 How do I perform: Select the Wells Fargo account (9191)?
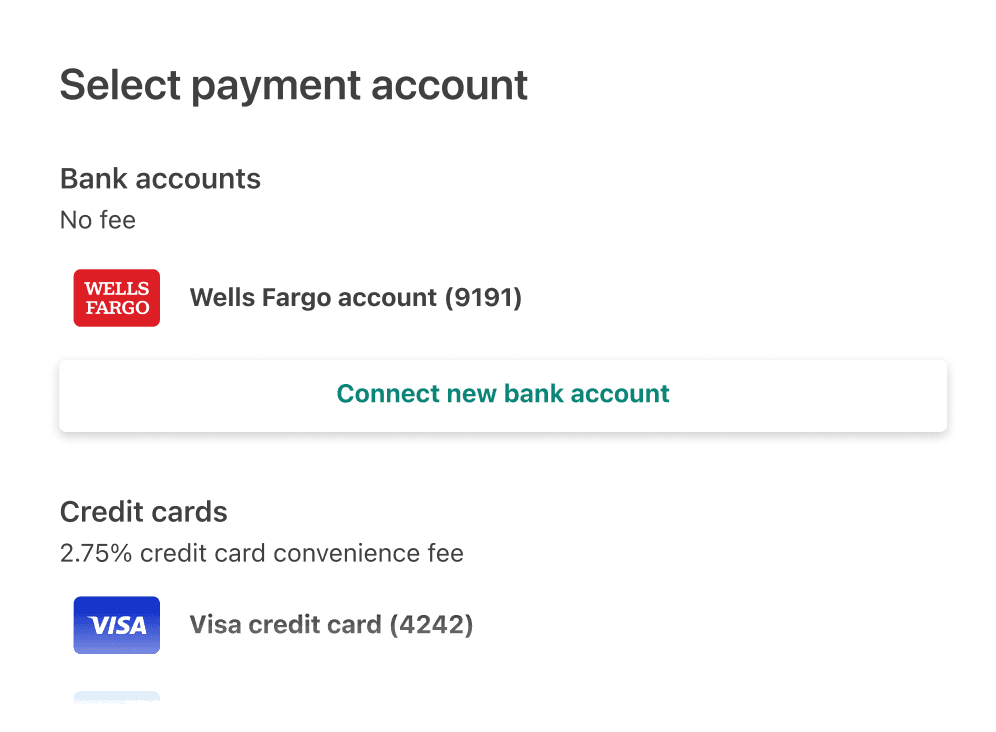[x=355, y=297]
